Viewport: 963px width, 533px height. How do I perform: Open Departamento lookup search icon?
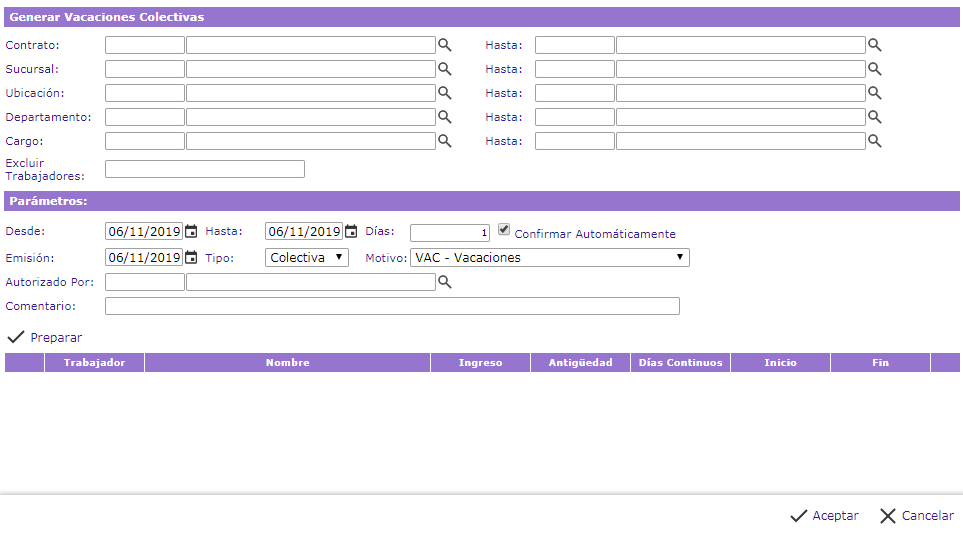coord(444,117)
